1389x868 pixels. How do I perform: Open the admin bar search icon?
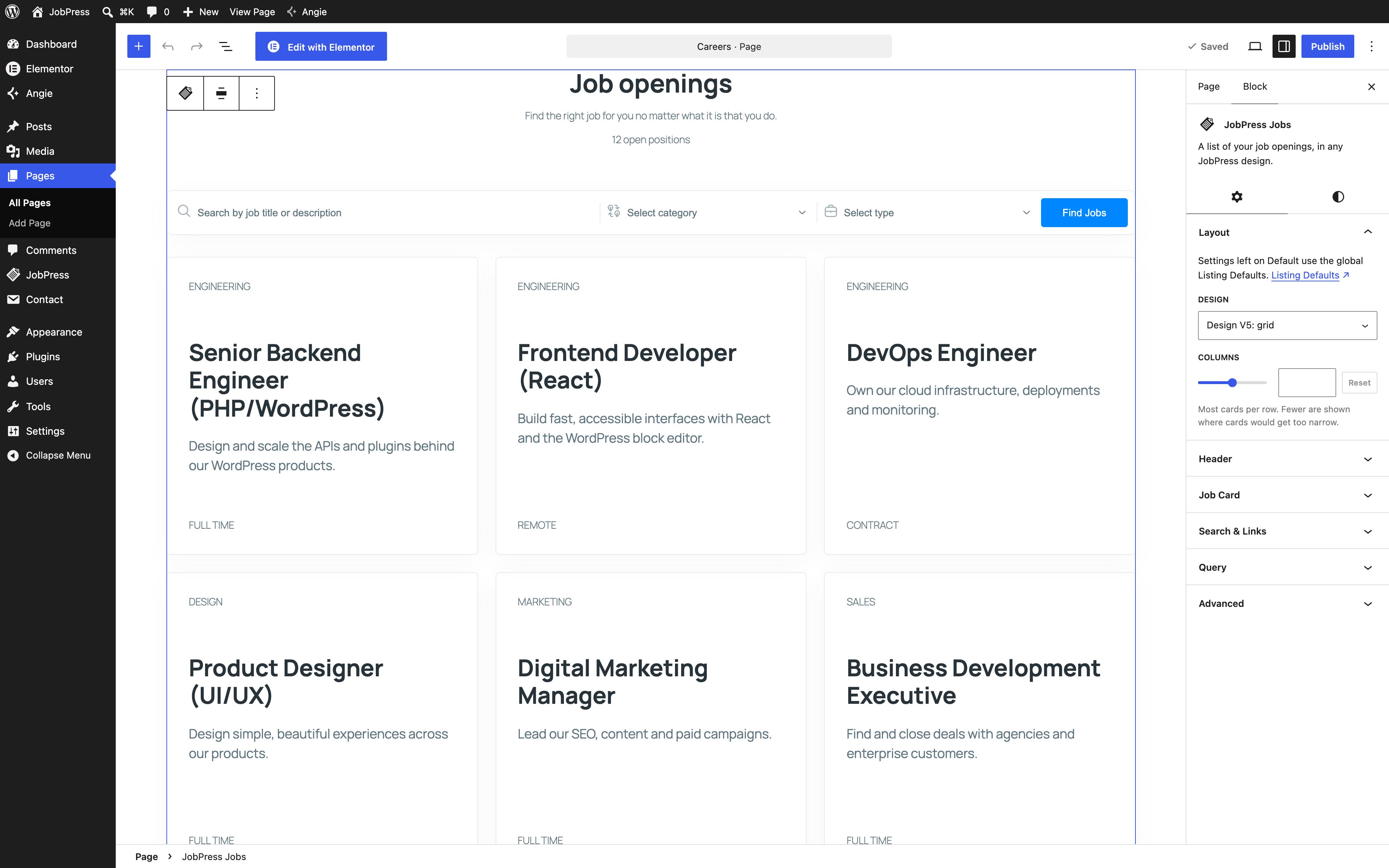coord(107,12)
